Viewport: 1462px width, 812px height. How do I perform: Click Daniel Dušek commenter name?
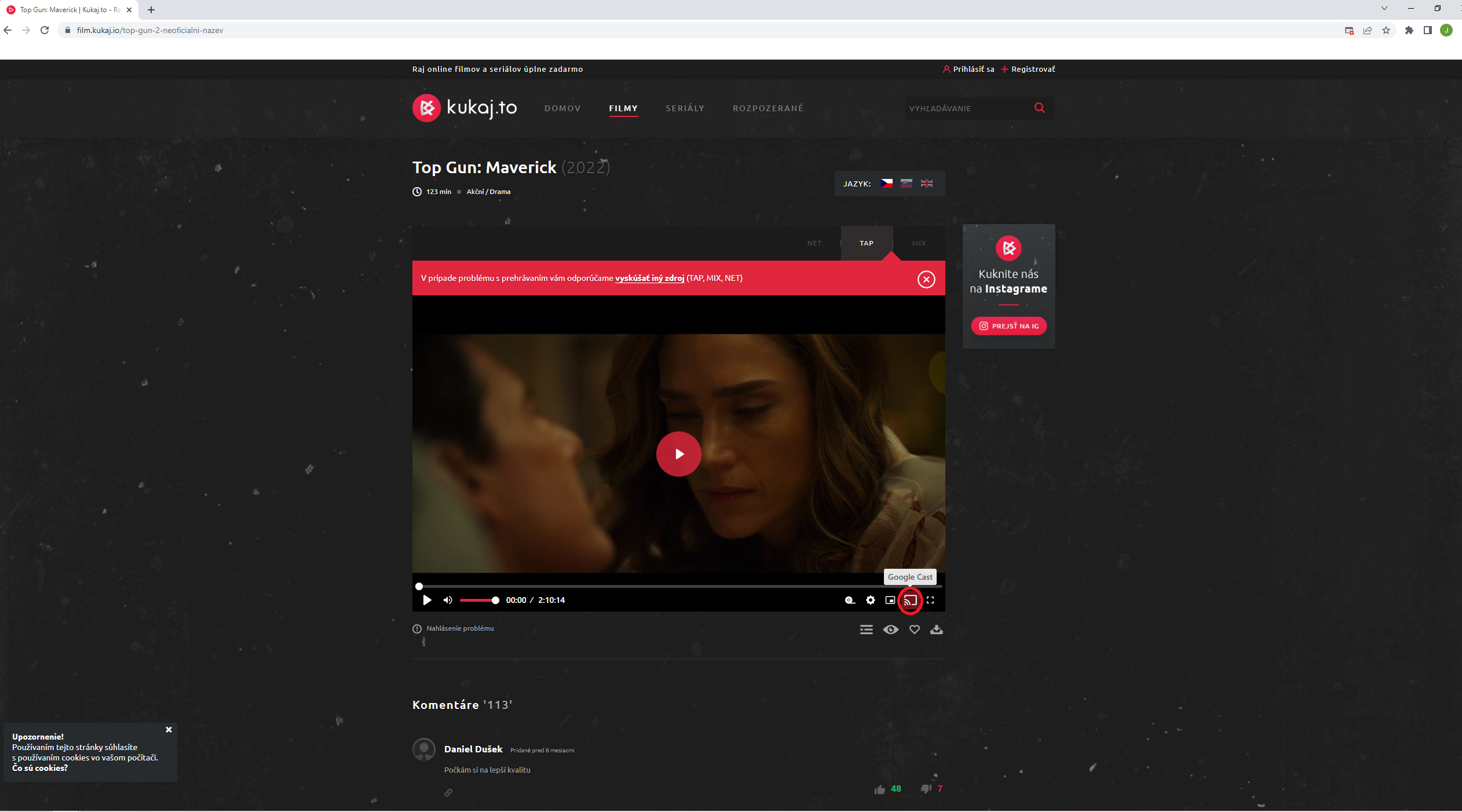click(473, 749)
